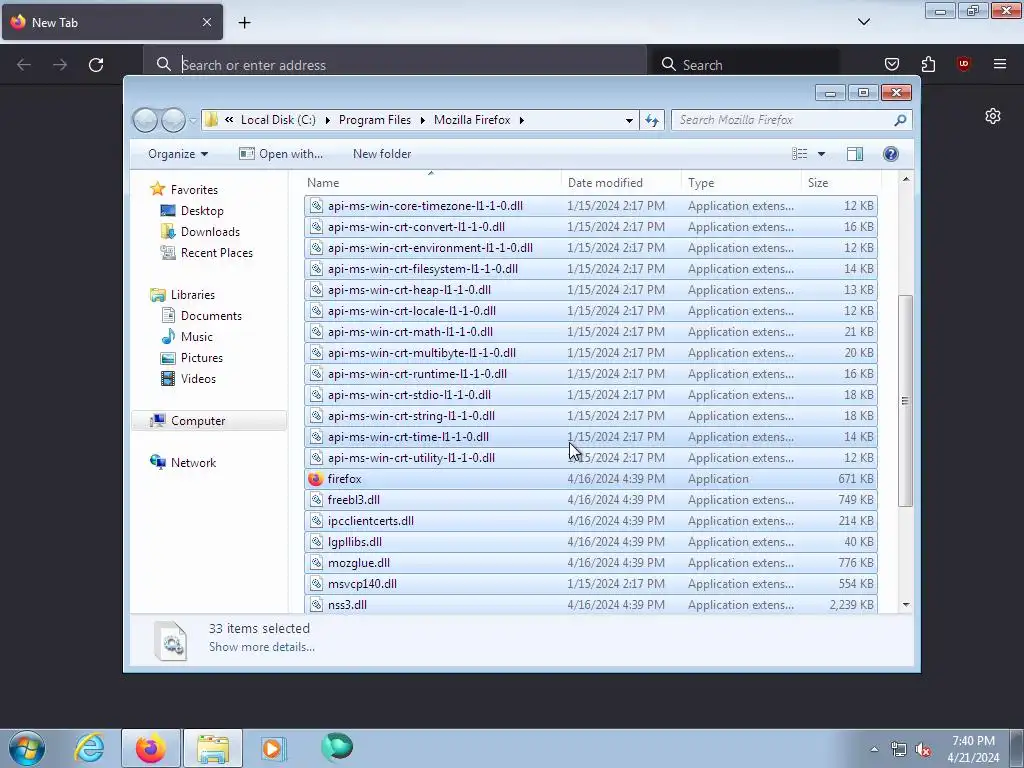Click the scrollbar down arrow in file list
The image size is (1024, 768).
pos(906,605)
